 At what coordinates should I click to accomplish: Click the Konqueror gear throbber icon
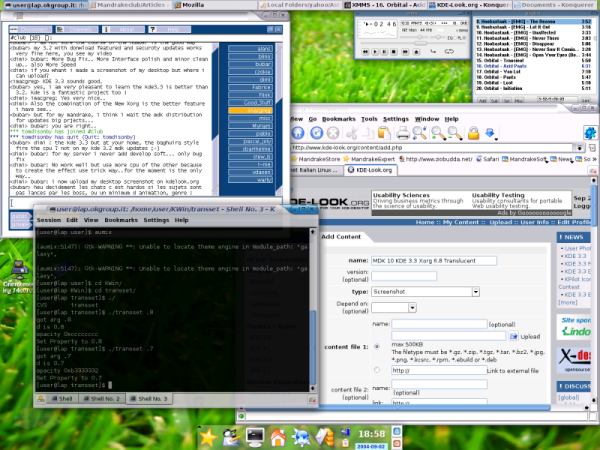coord(590,133)
